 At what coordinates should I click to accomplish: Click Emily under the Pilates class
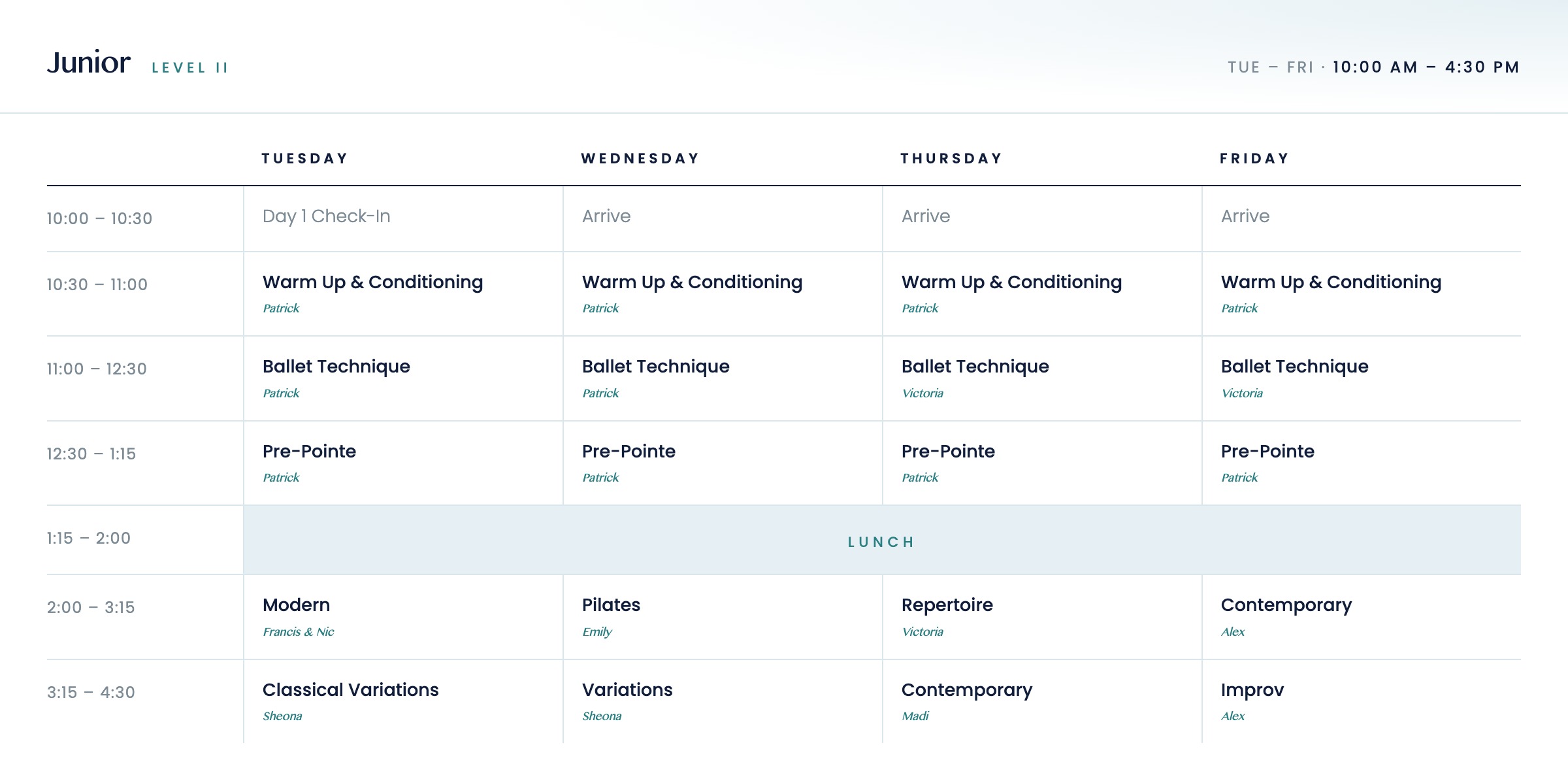[x=597, y=632]
